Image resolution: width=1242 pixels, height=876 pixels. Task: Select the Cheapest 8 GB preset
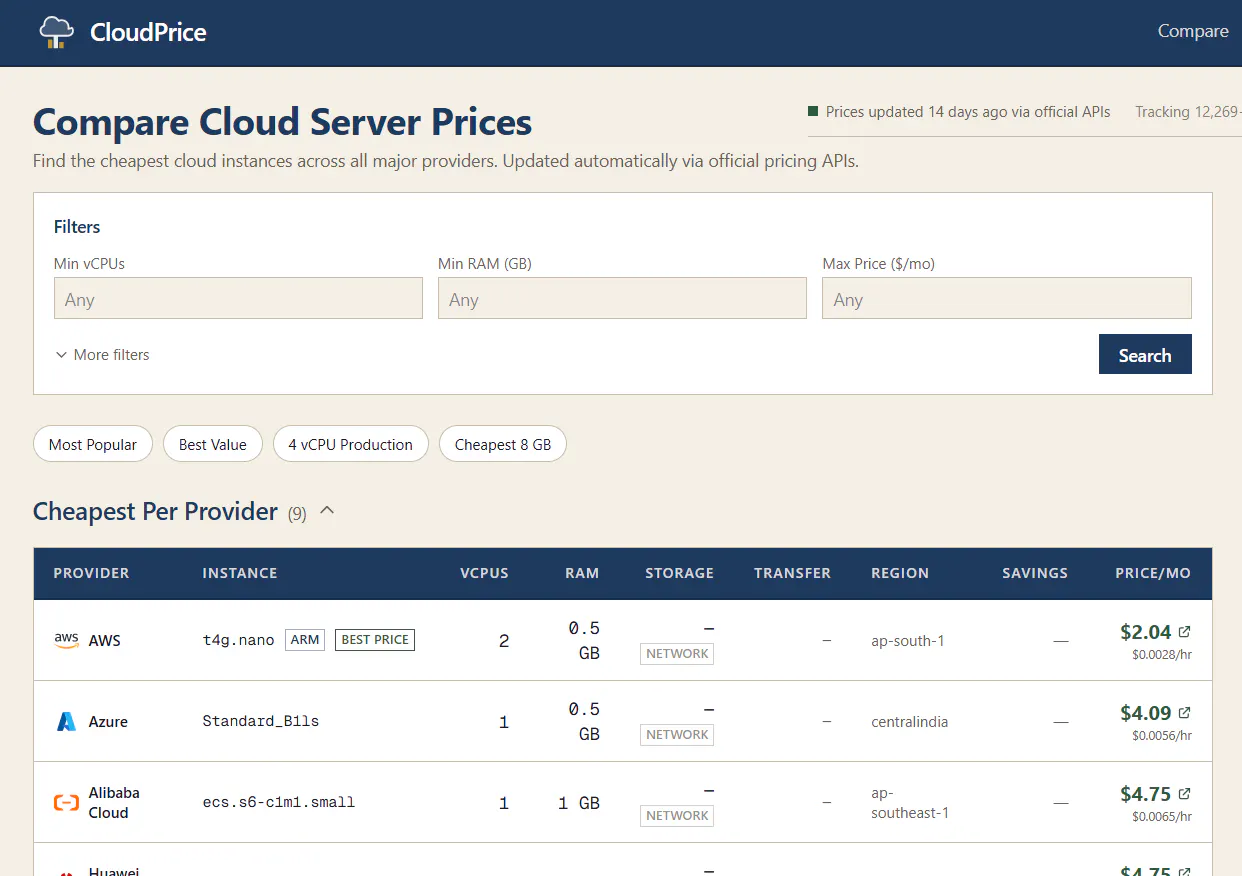pyautogui.click(x=503, y=444)
